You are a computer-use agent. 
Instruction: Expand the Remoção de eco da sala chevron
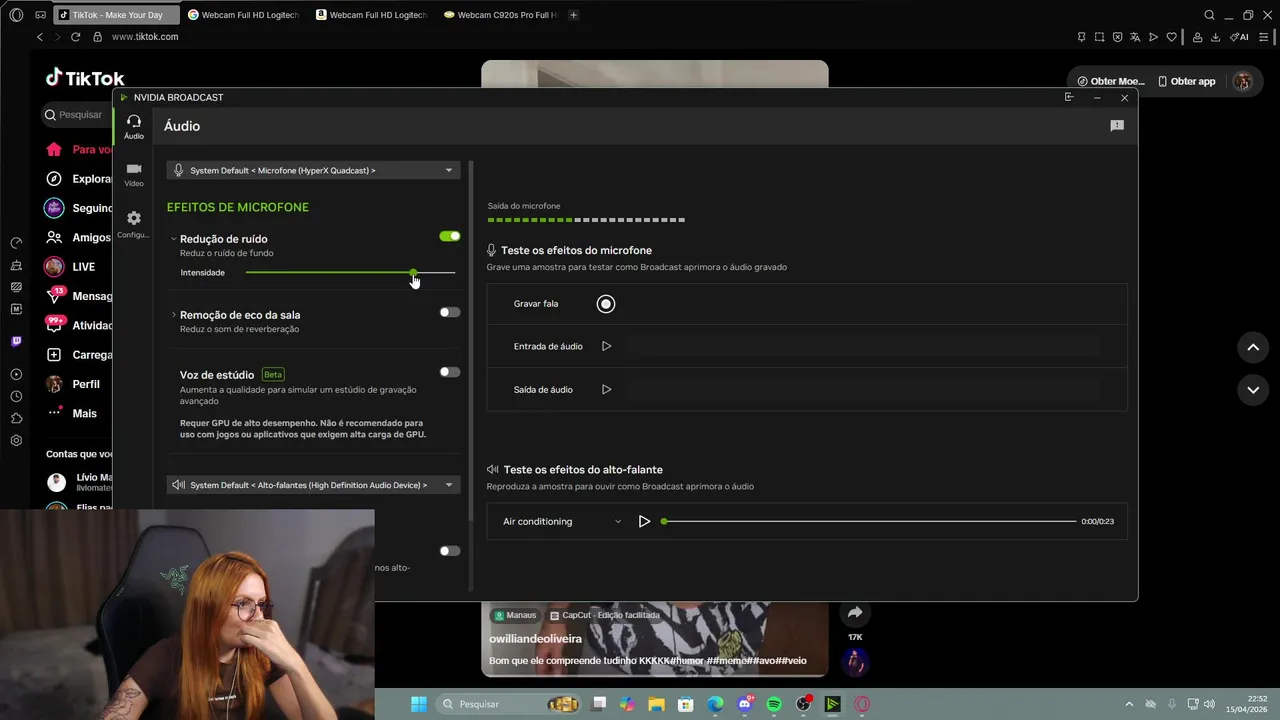(173, 315)
